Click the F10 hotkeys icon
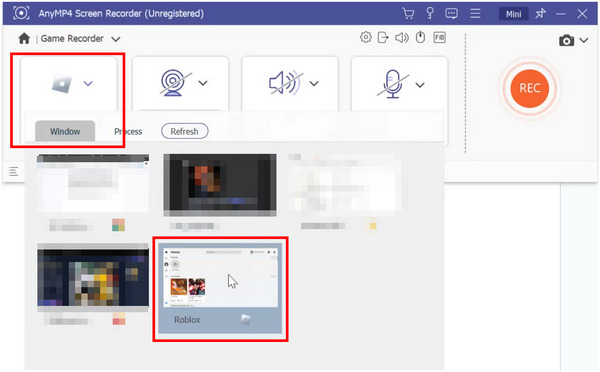 439,37
